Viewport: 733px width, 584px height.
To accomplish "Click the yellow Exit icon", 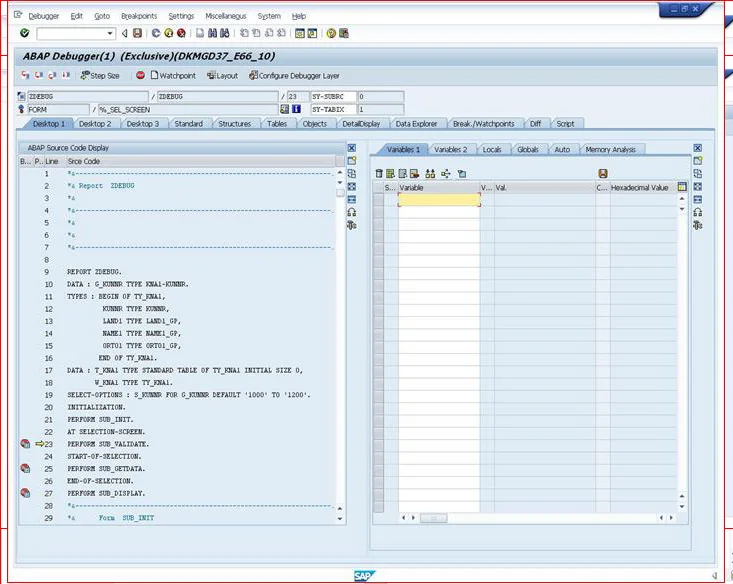I will (x=169, y=33).
